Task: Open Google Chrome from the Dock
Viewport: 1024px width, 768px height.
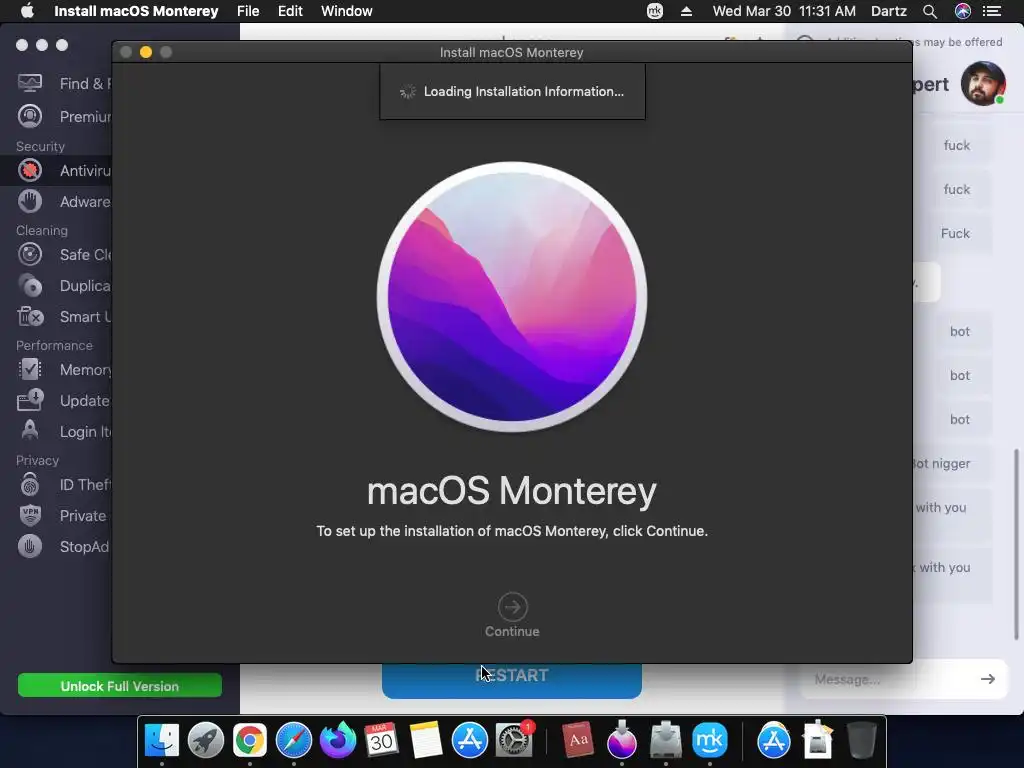Action: [x=249, y=740]
